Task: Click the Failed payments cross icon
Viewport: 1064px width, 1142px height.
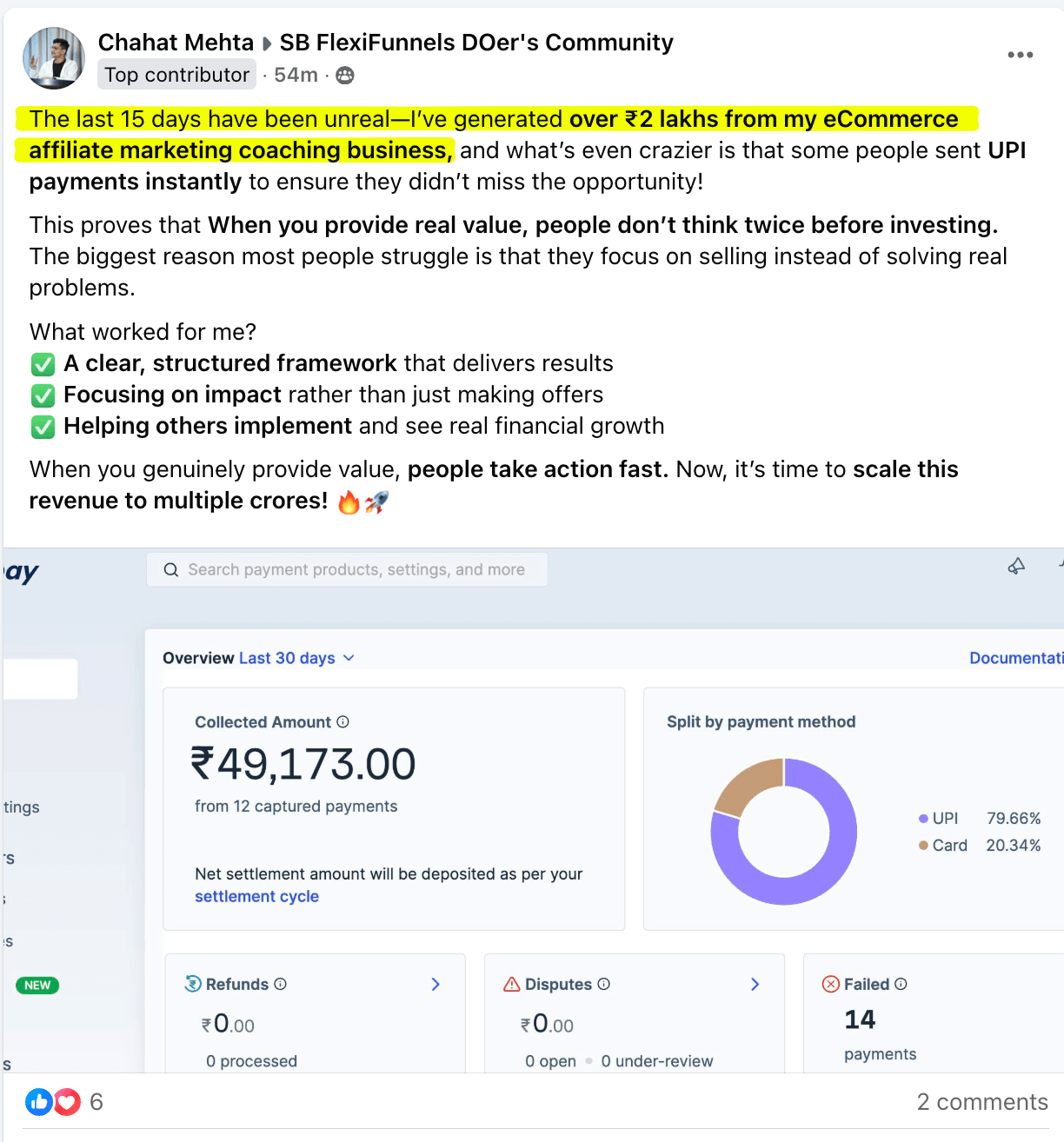Action: click(831, 984)
